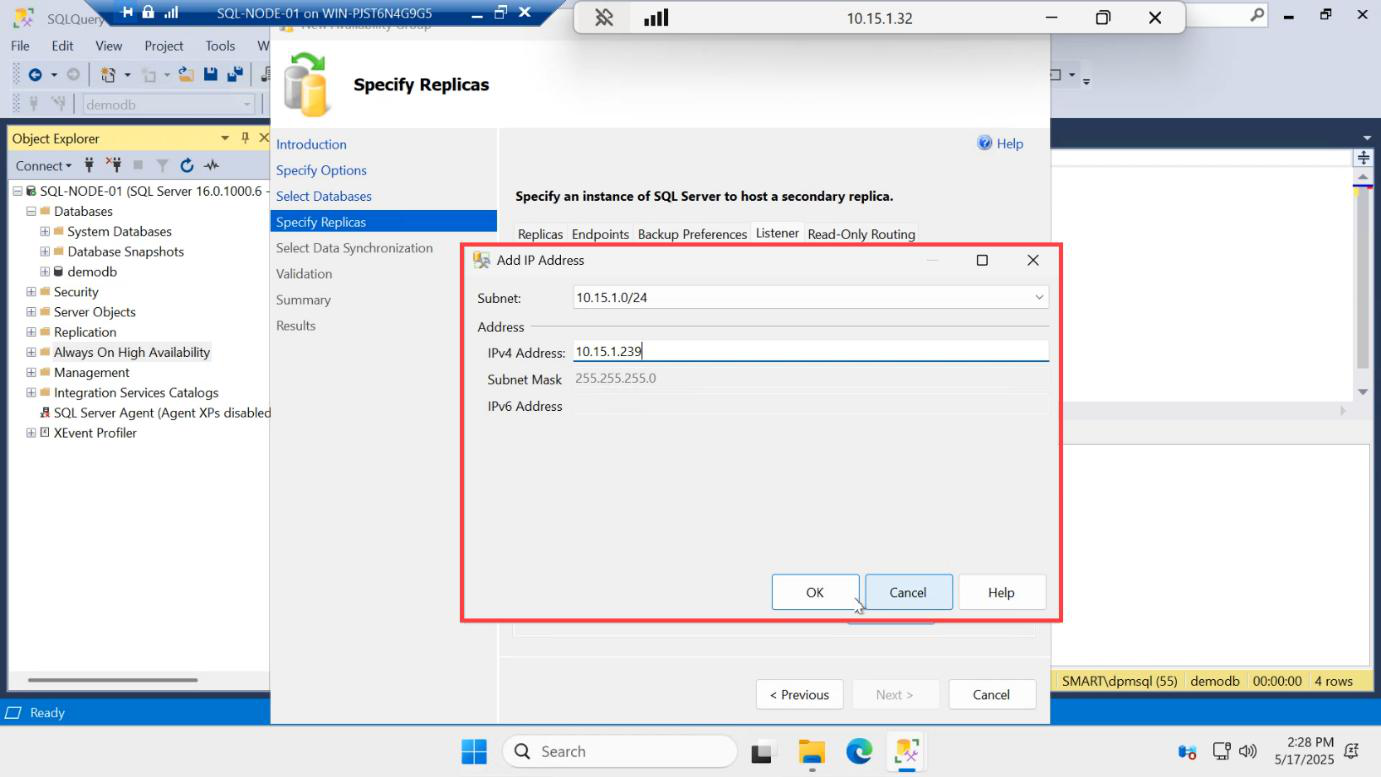Screen dimensions: 1381x777
Task: Click Help button in Add IP Address dialog
Action: point(1001,592)
